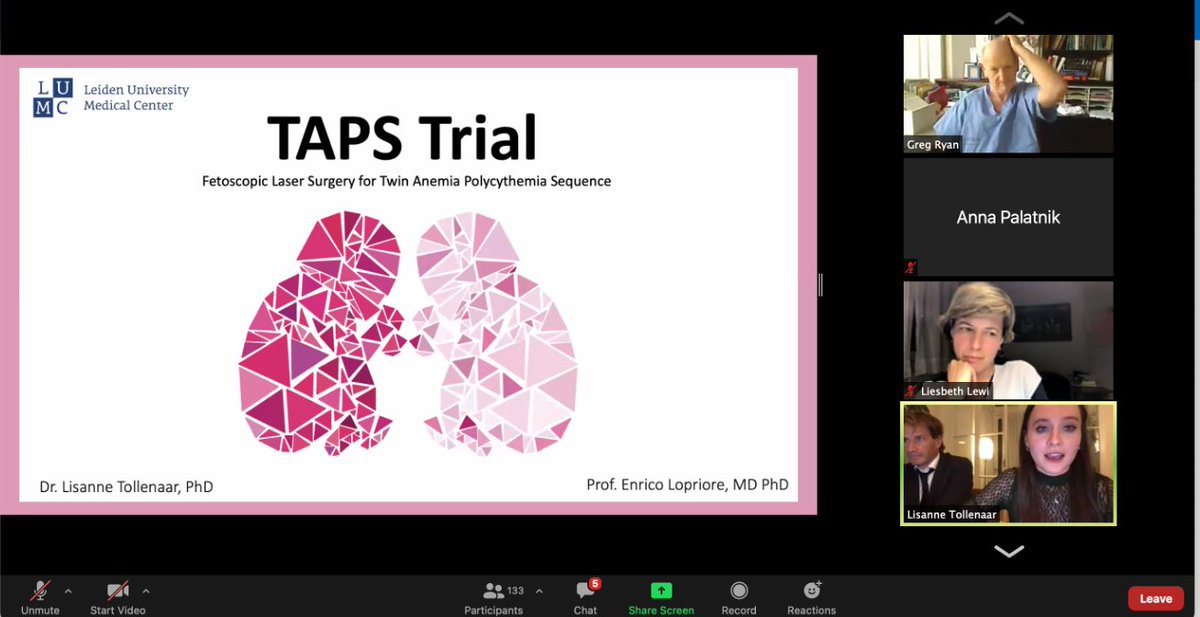Screen dimensions: 1200x617
Task: Click the Leiden University Medical Center logo
Action: coord(110,98)
